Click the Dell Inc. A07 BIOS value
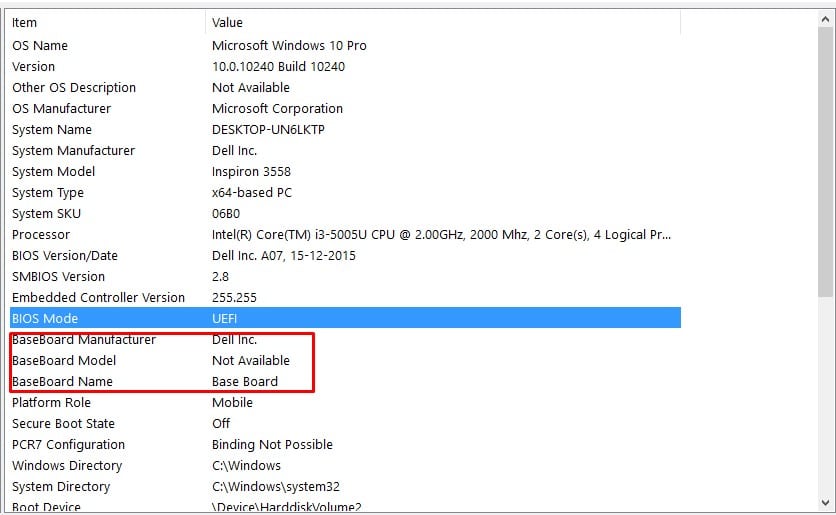Image resolution: width=836 pixels, height=515 pixels. tap(284, 256)
